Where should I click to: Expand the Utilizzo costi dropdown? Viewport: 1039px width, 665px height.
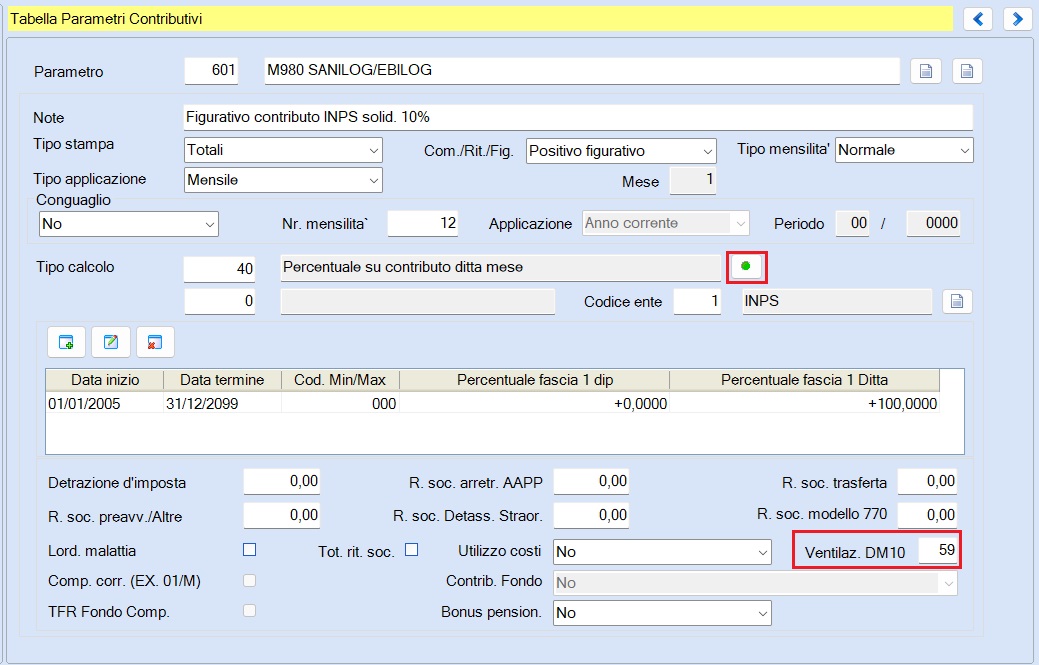pos(662,552)
